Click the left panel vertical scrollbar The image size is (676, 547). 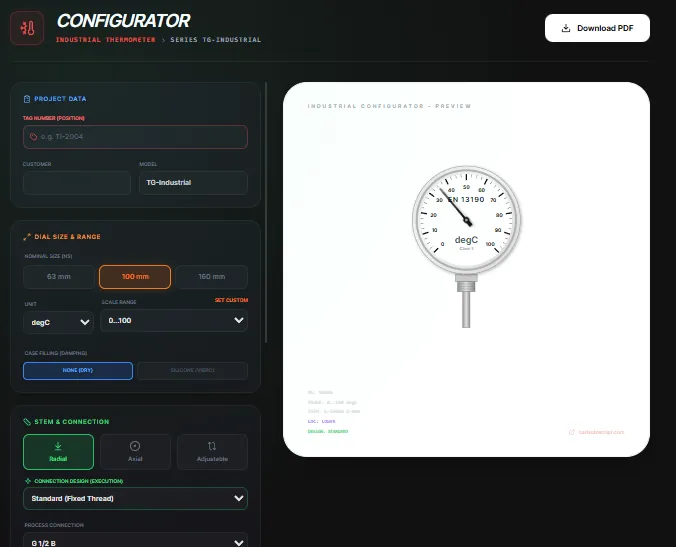click(266, 213)
